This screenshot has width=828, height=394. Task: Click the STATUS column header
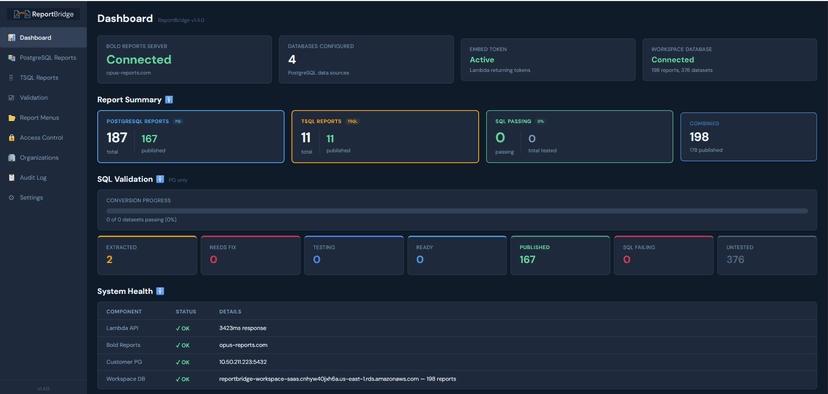(x=186, y=312)
